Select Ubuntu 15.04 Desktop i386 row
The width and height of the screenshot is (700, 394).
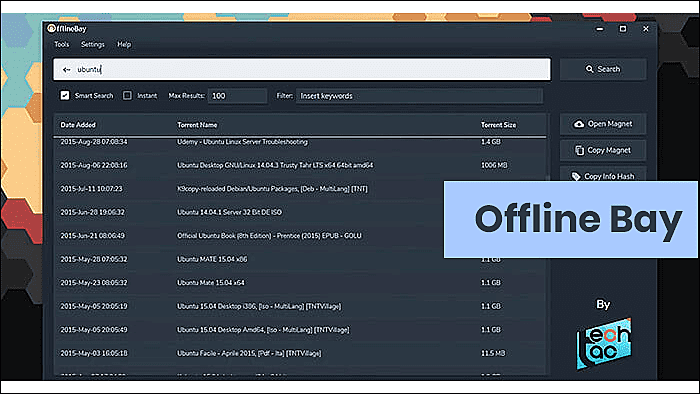(x=300, y=307)
